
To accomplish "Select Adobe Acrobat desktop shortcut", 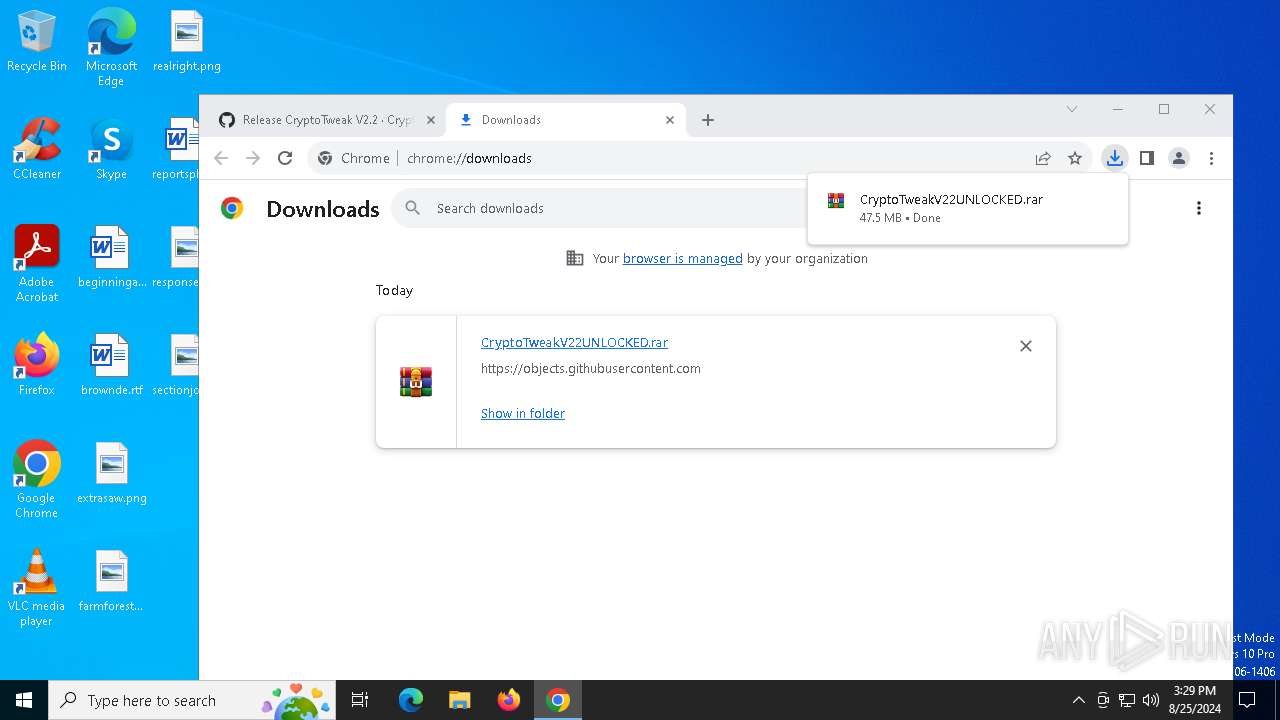I will tap(37, 264).
